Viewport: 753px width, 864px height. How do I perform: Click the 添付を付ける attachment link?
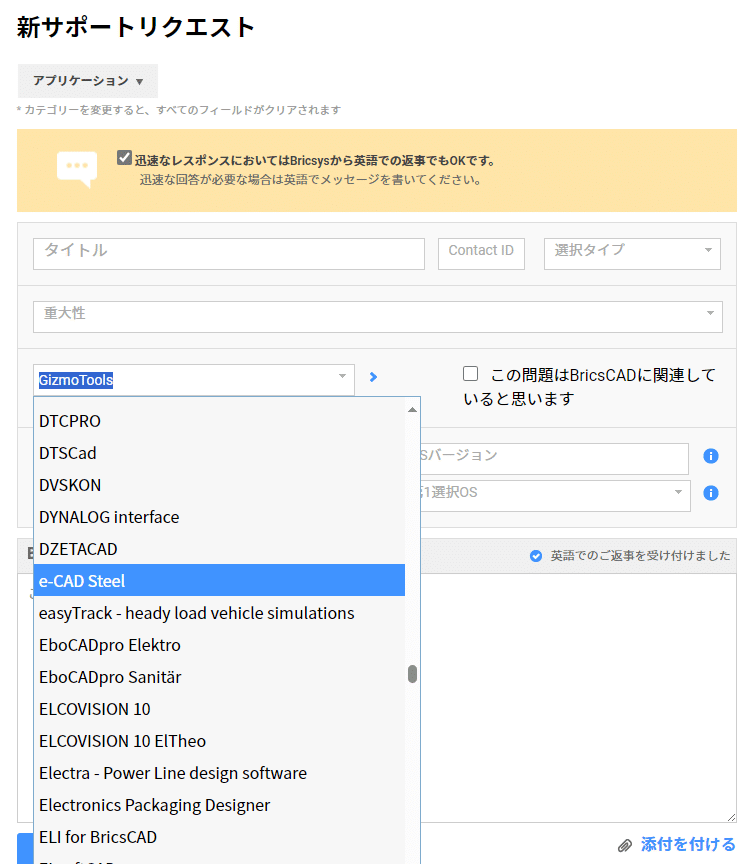(688, 844)
